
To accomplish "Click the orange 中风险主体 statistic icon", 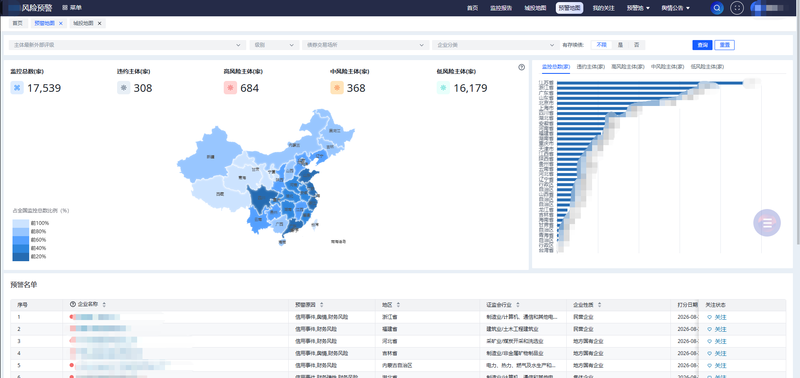I will pos(337,88).
